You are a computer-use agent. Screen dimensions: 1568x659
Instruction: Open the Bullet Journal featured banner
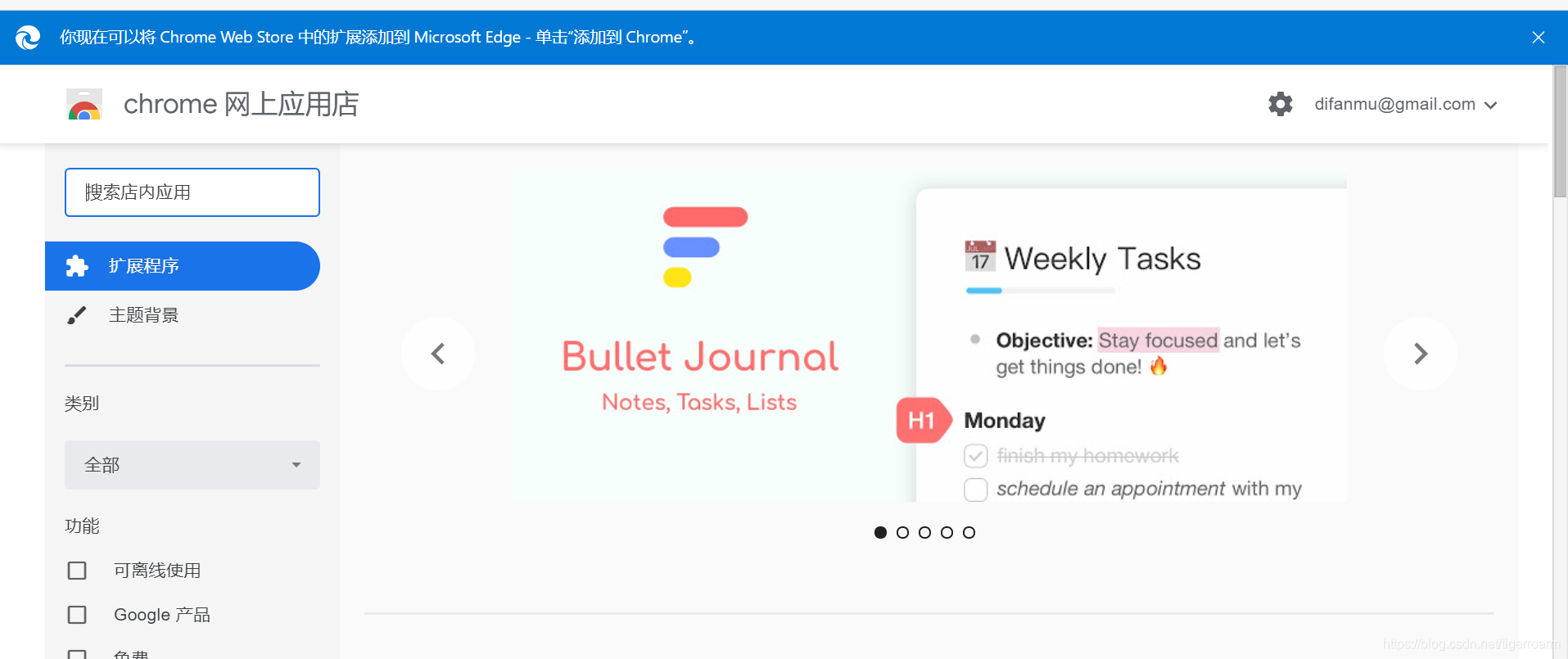click(929, 335)
